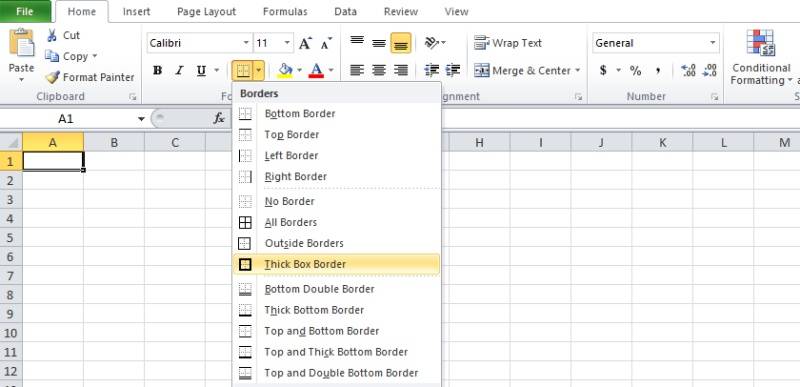Choose No Border from the menu

click(337, 201)
